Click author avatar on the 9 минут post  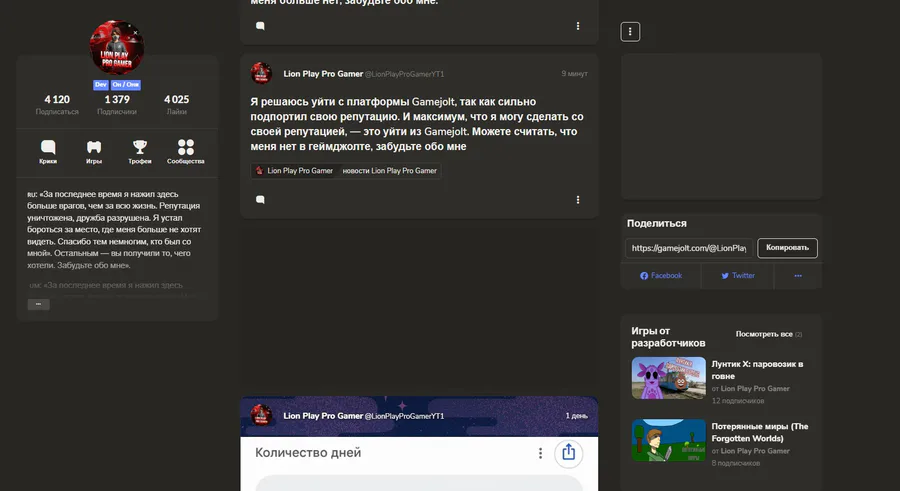pos(261,74)
